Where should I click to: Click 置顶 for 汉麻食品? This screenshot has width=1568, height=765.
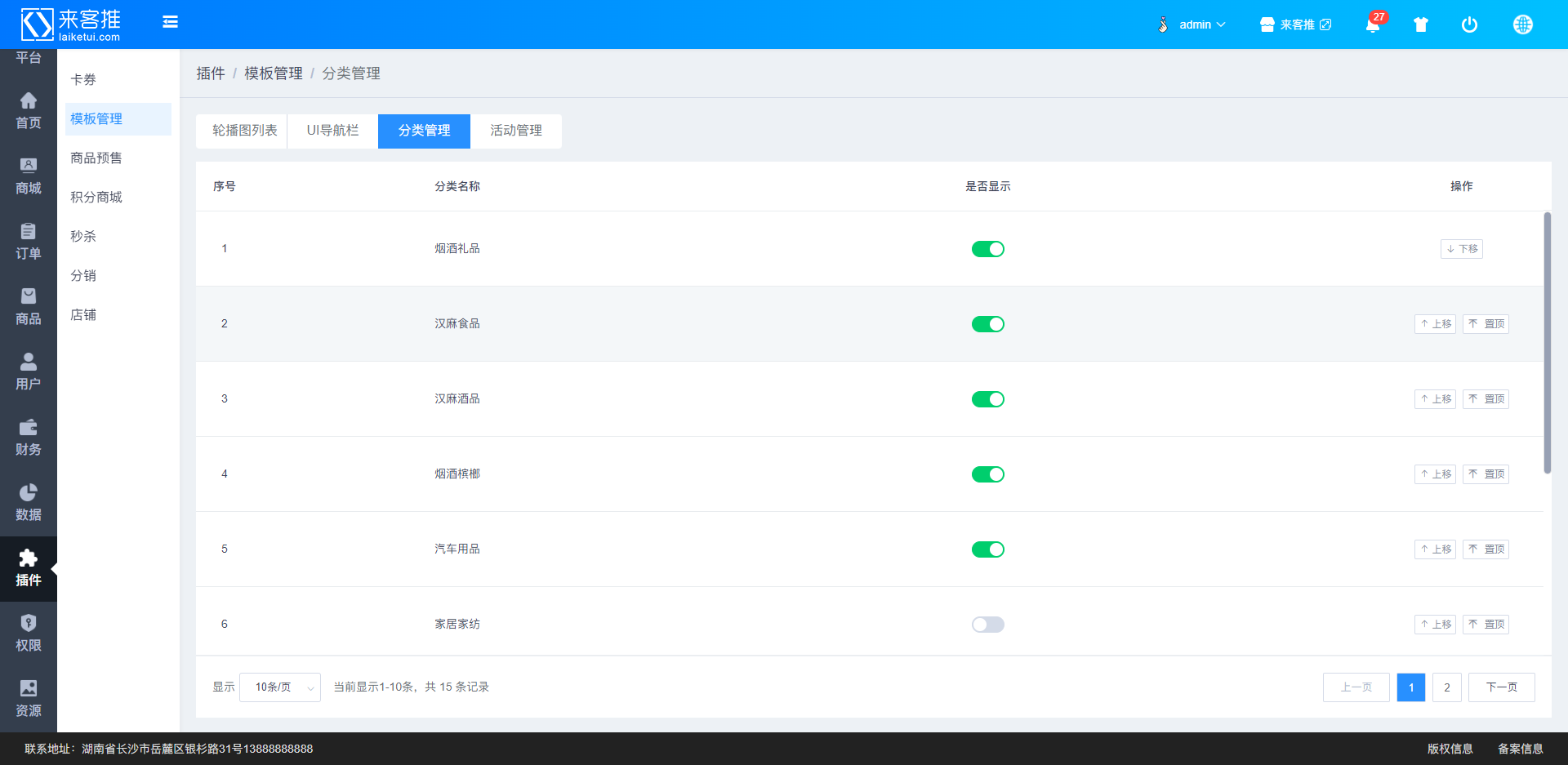point(1486,324)
